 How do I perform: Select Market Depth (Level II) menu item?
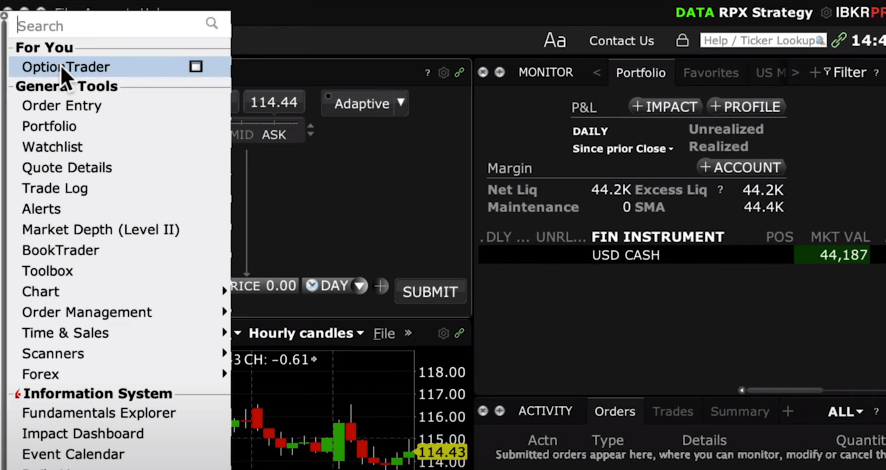(x=101, y=230)
